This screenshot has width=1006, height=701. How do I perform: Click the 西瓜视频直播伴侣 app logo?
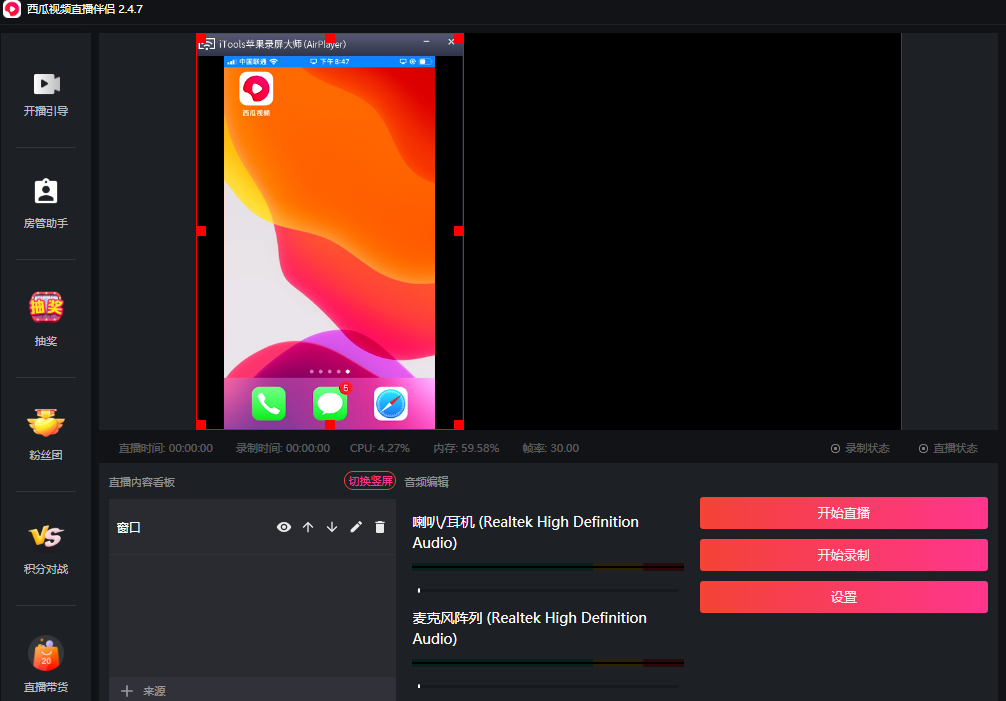12,9
